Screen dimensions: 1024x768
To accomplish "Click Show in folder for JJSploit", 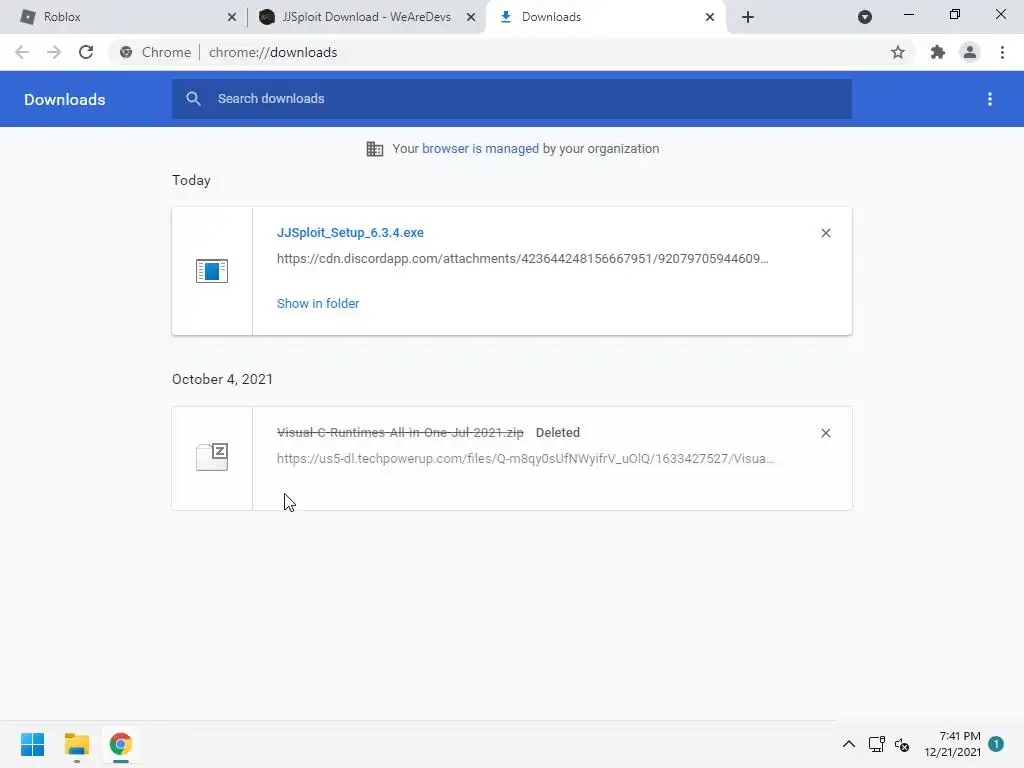I will click(x=318, y=304).
